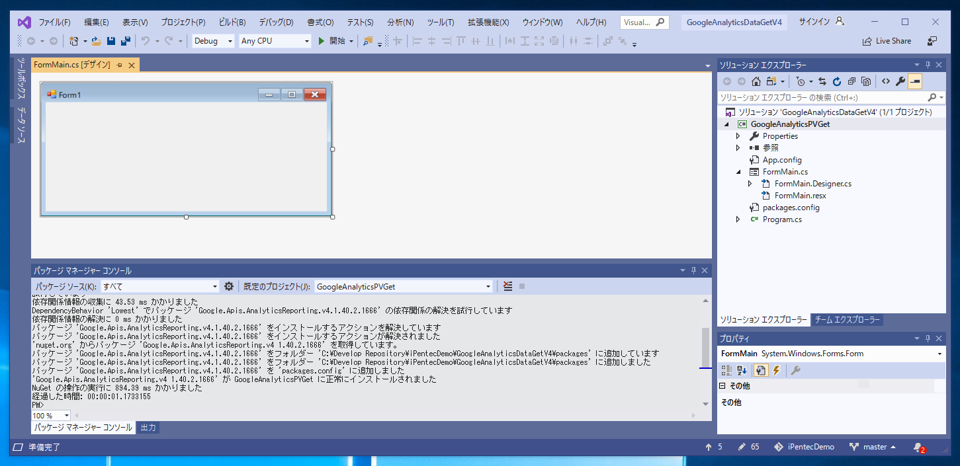
Task: Collapse the FormMain.cs tree node
Action: tap(738, 171)
